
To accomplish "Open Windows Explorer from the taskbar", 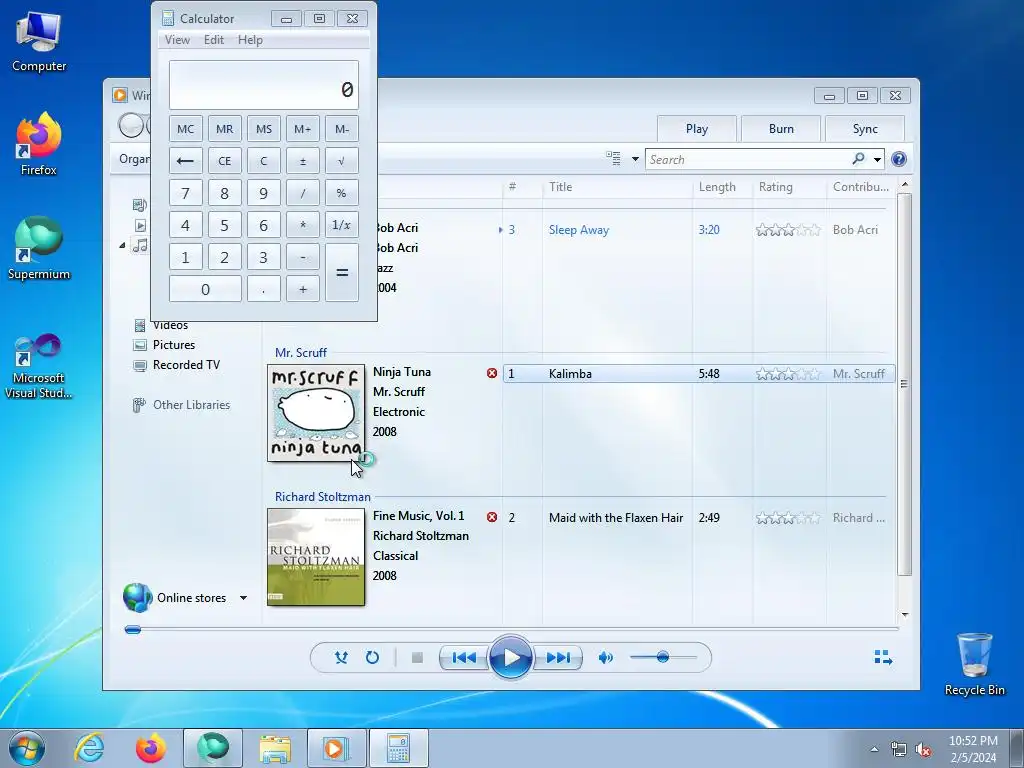I will pos(275,748).
